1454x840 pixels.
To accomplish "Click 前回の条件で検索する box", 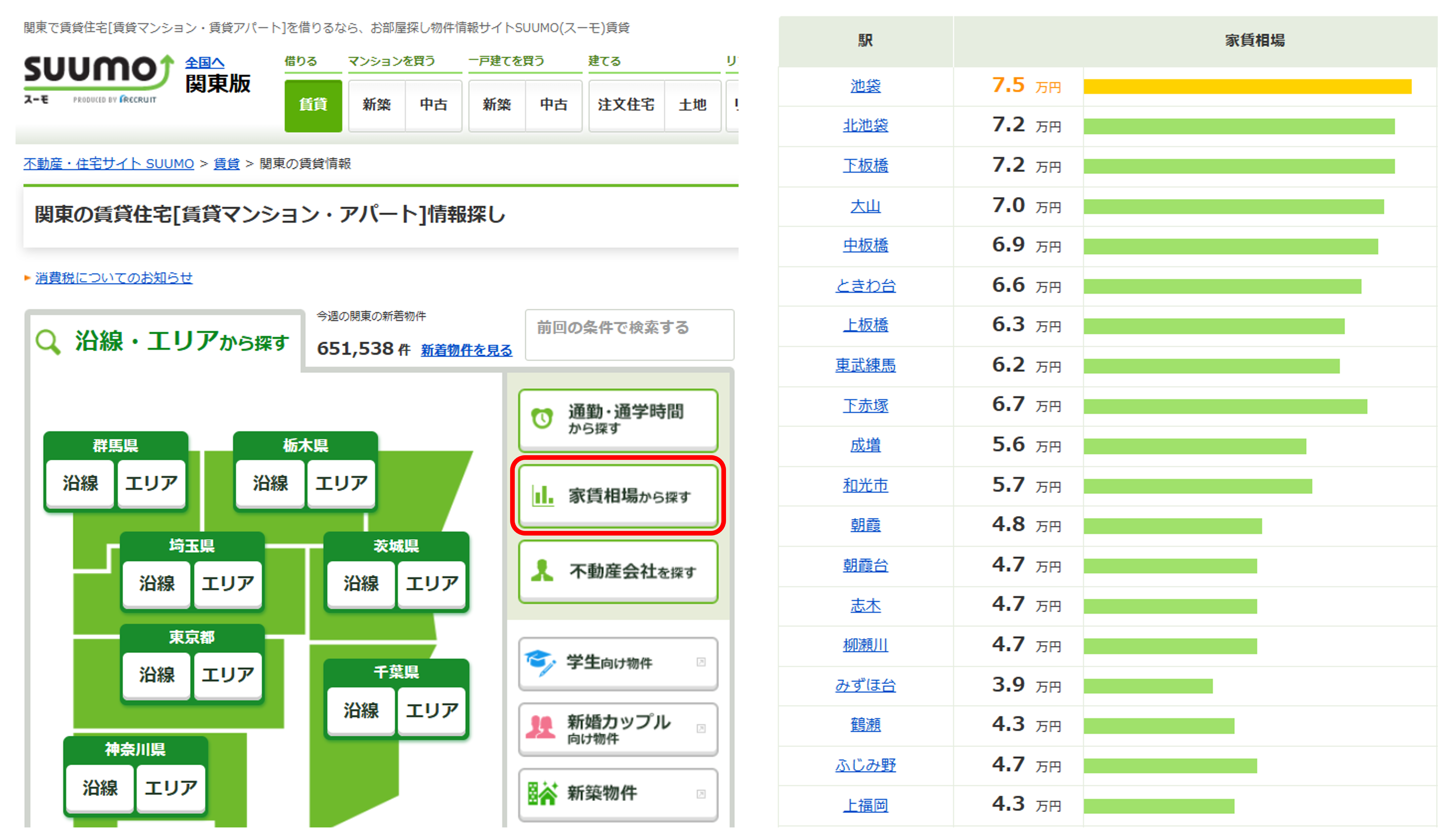I will pyautogui.click(x=629, y=335).
